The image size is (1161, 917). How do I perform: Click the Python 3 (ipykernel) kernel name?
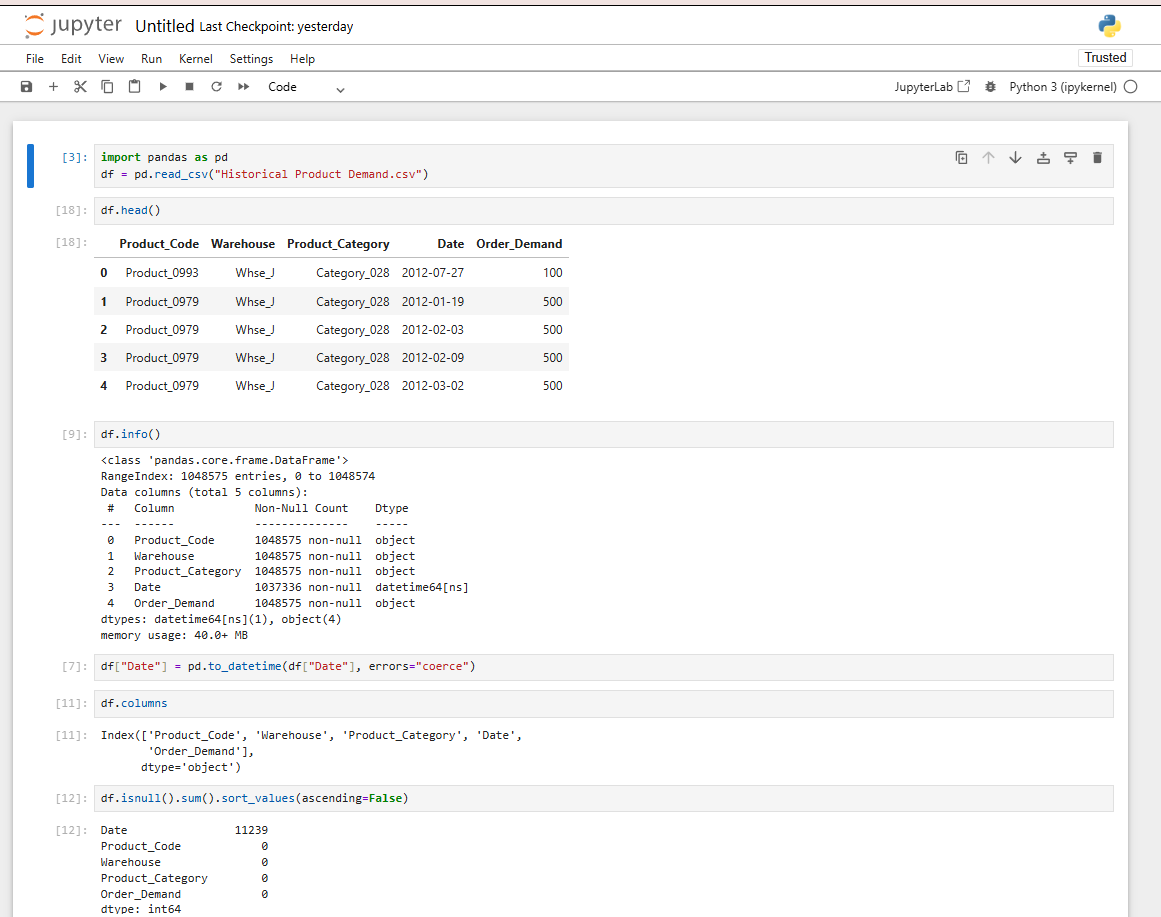[x=1063, y=87]
